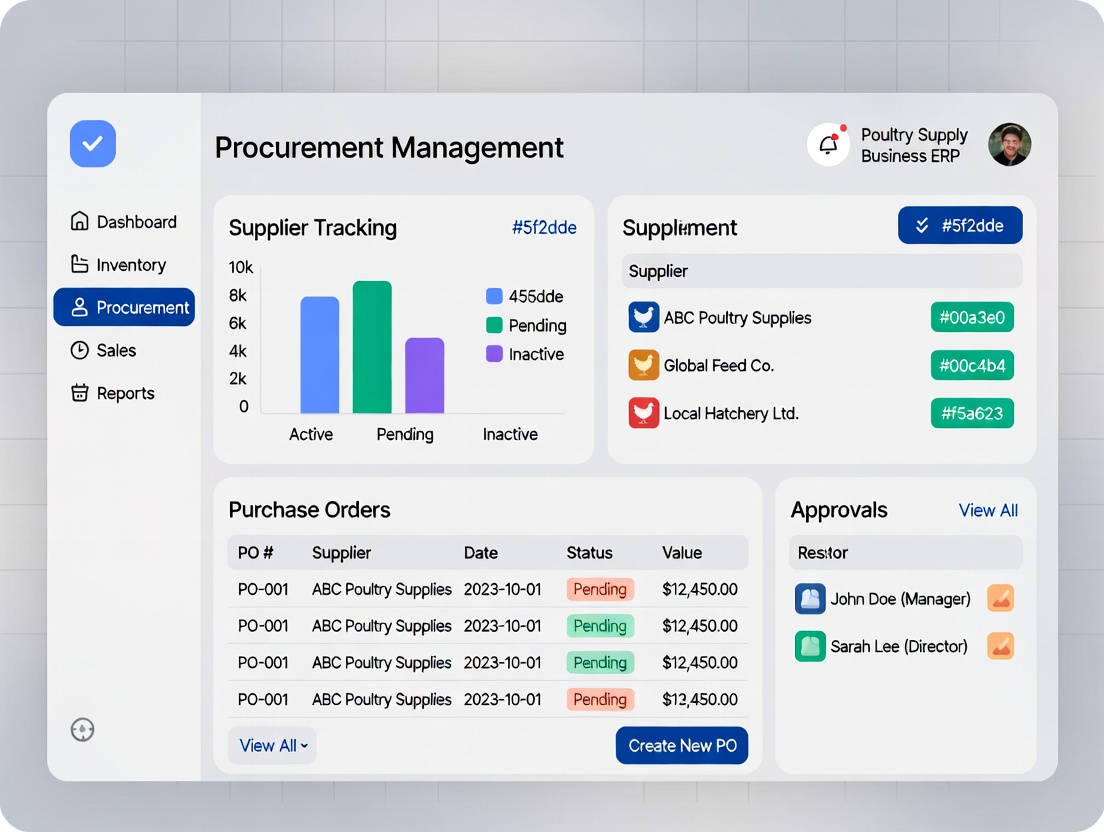Open View All link in Approvals
This screenshot has width=1104, height=832.
(988, 510)
